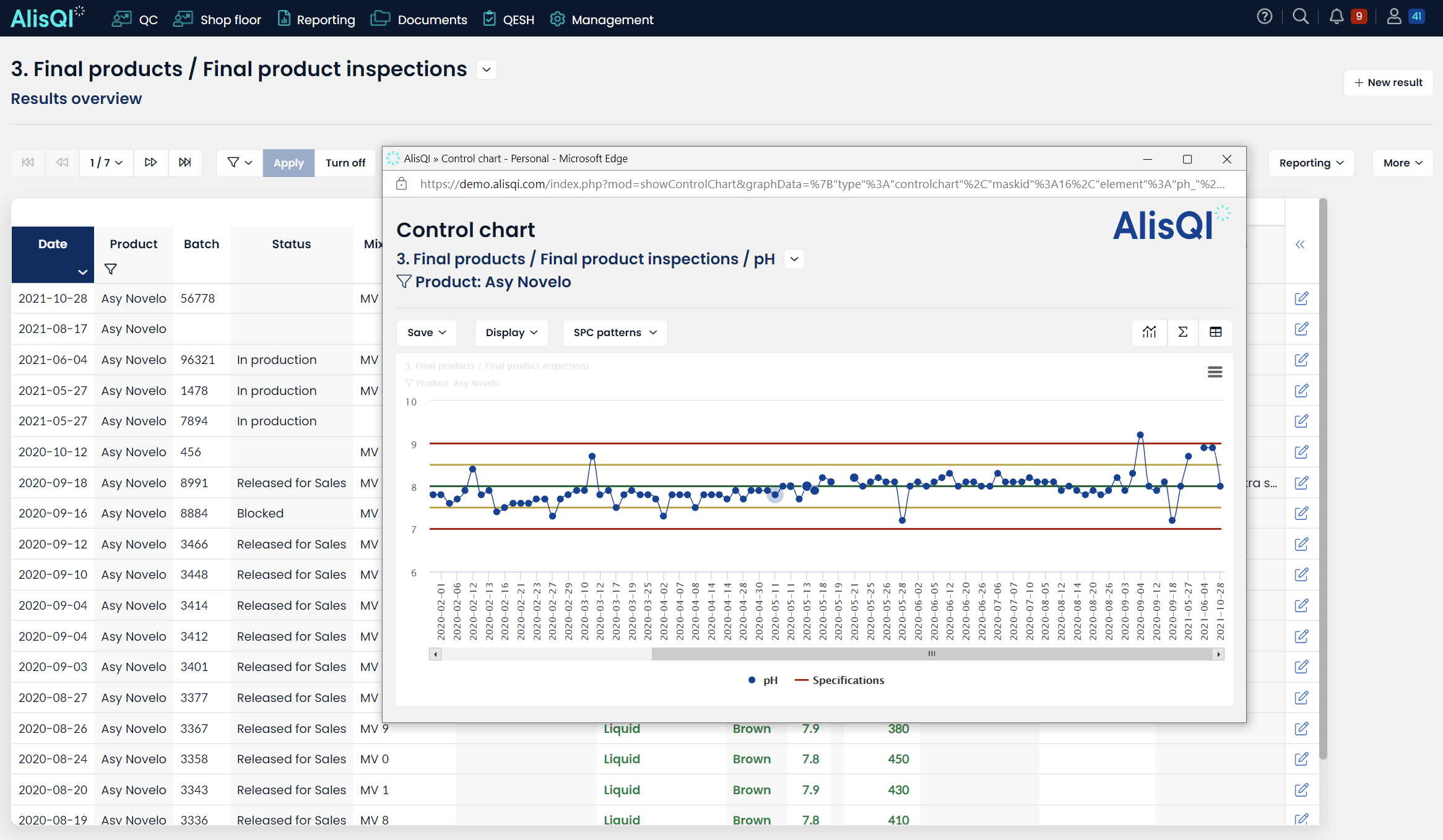Open the data table view icon
The image size is (1443, 840).
[x=1215, y=332]
